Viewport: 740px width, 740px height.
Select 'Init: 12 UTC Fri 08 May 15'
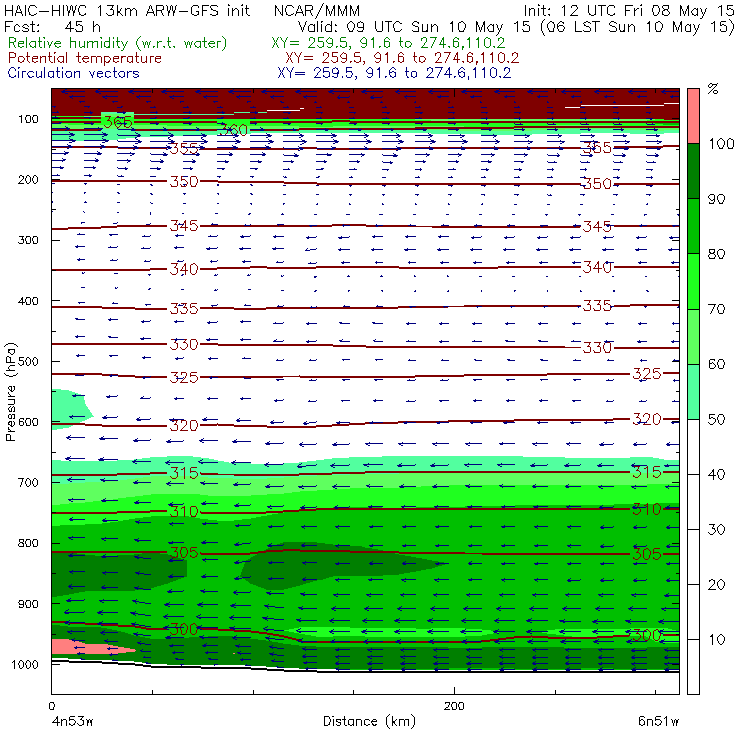(x=629, y=10)
